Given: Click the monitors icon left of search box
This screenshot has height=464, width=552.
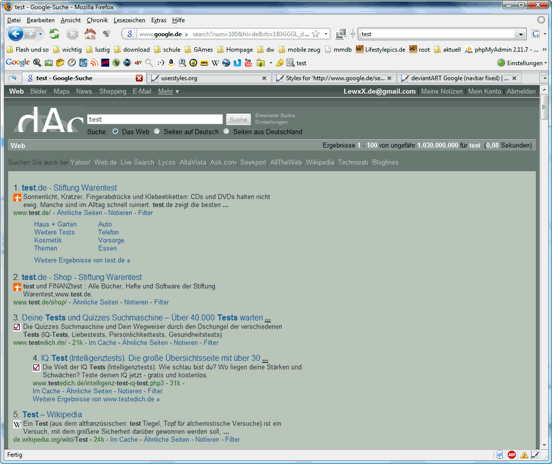Looking at the screenshot, I should 341,34.
